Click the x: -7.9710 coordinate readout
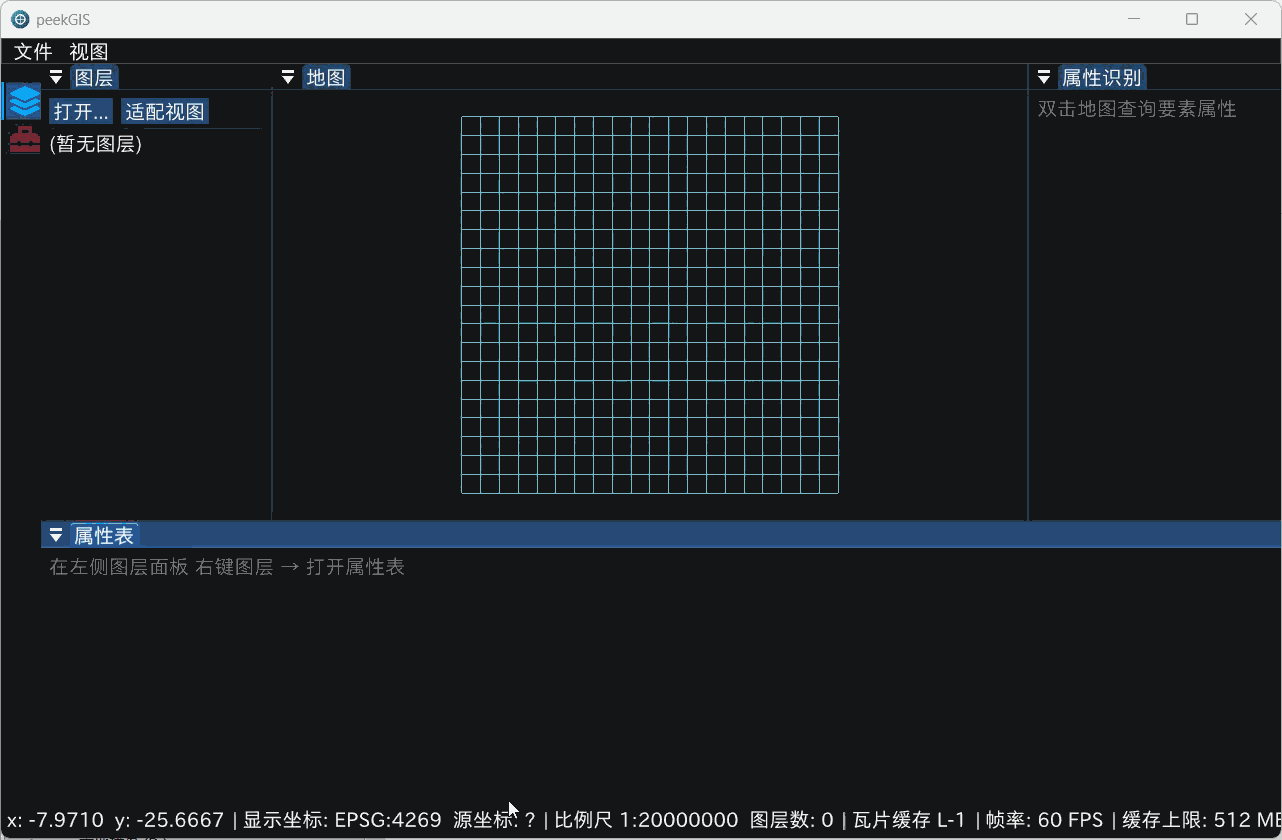The image size is (1282, 840). point(55,820)
